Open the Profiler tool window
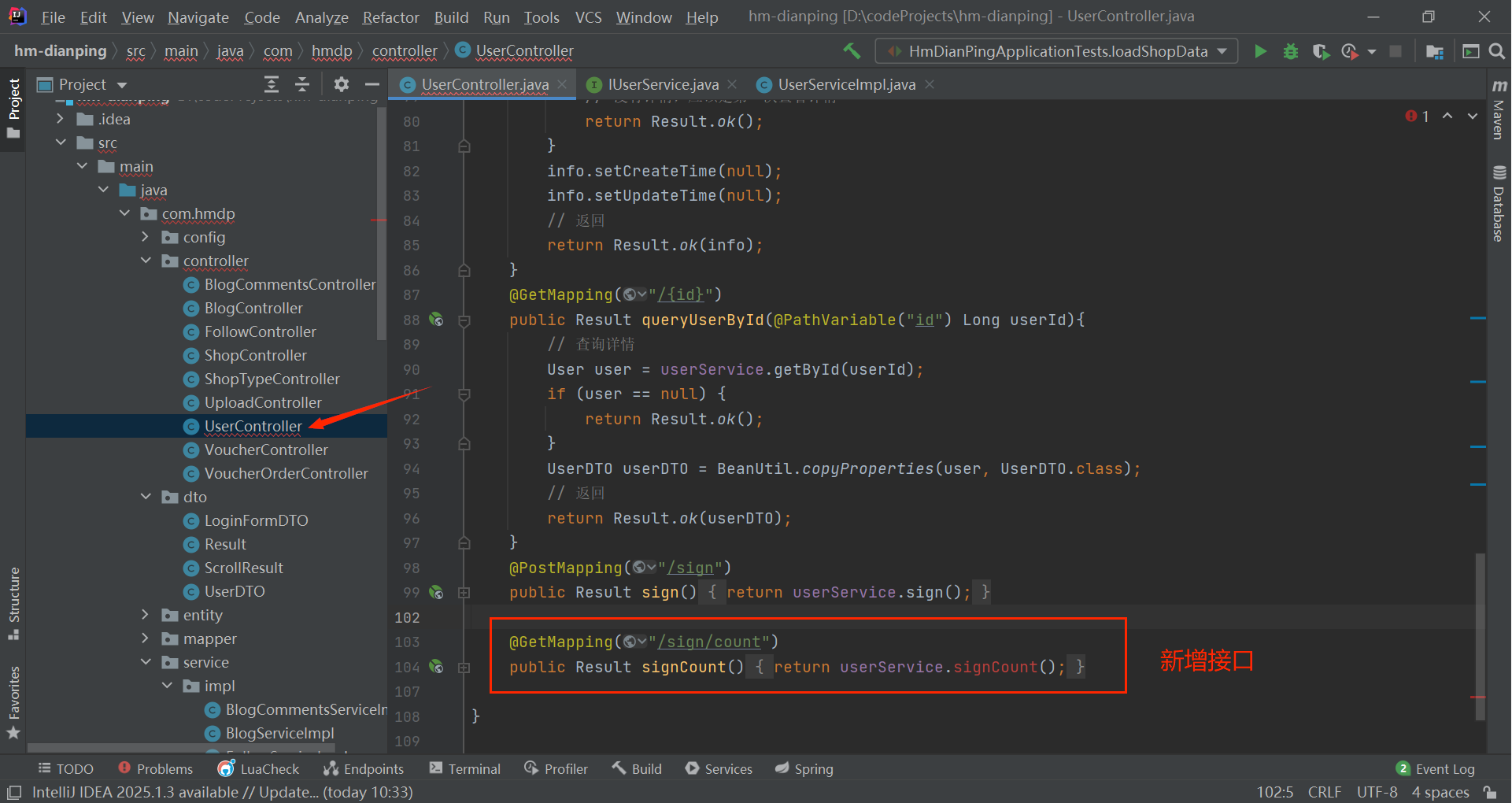The width and height of the screenshot is (1512, 803). [x=556, y=769]
